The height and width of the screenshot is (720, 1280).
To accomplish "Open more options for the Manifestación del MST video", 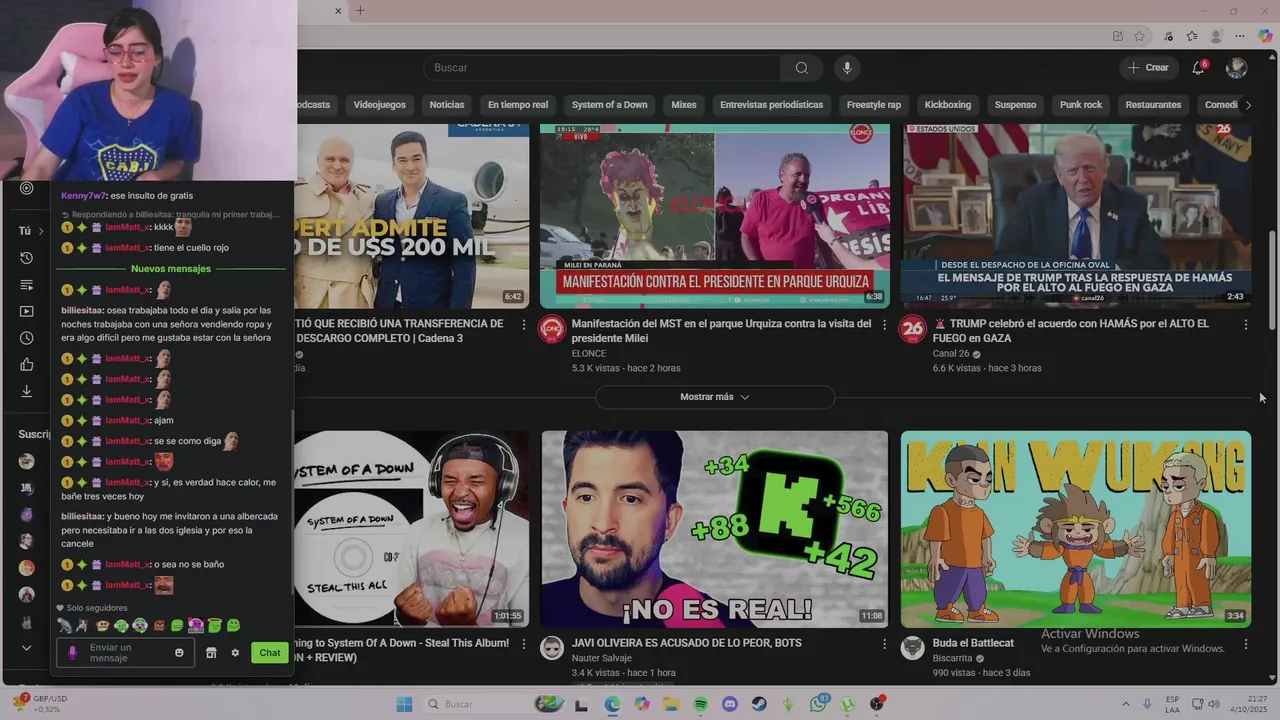I will coord(884,325).
